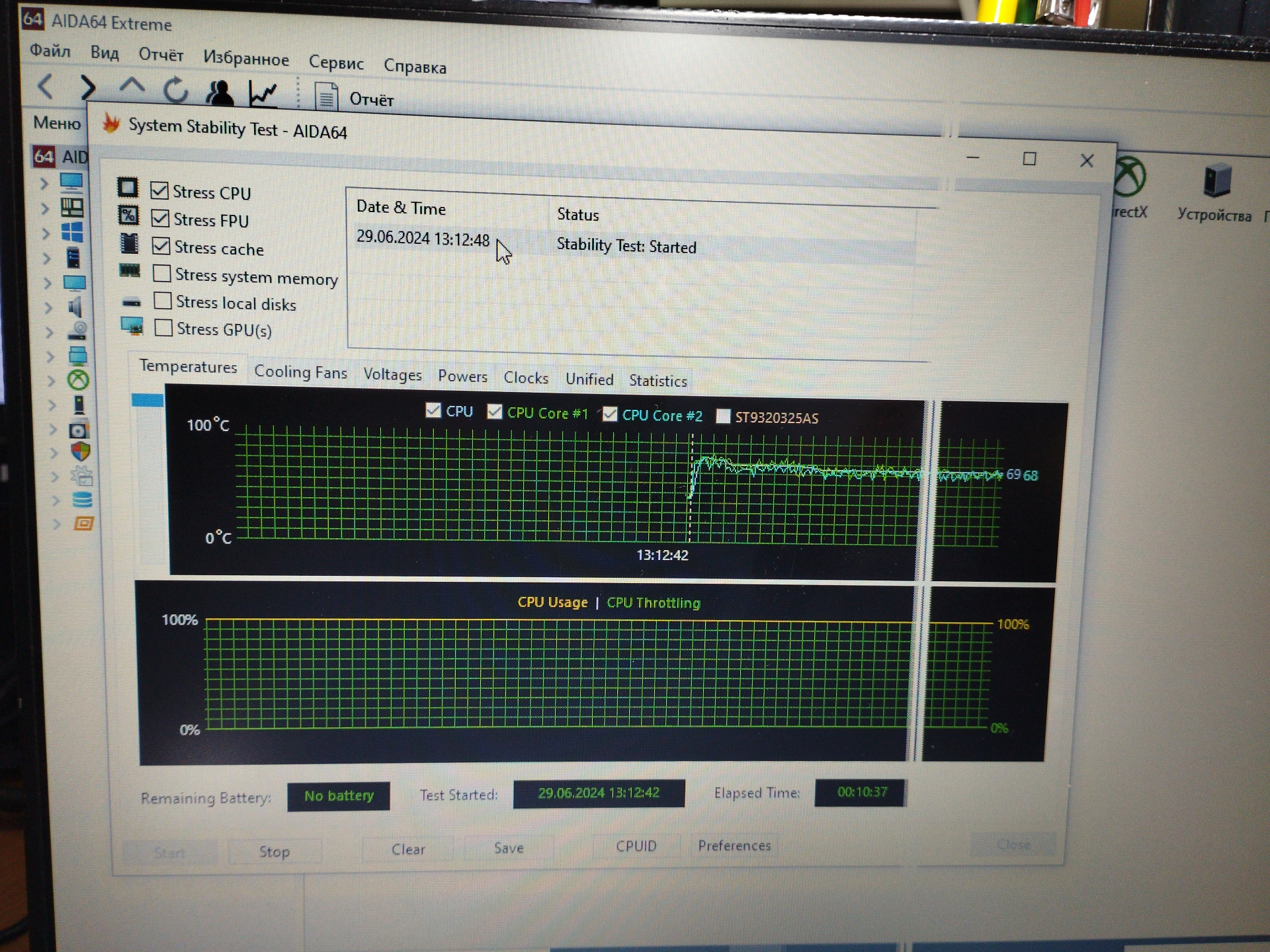Expand the Server tree node chevron
The height and width of the screenshot is (952, 1270).
tap(47, 258)
